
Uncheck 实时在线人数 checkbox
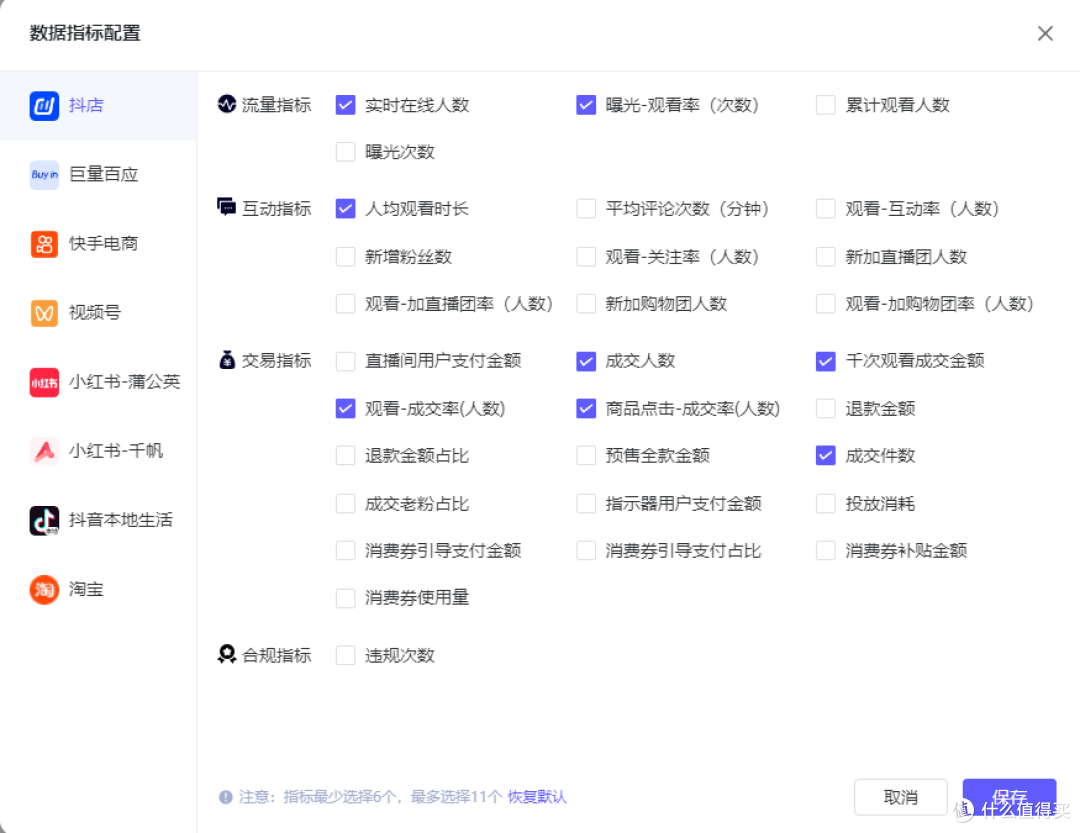point(345,105)
